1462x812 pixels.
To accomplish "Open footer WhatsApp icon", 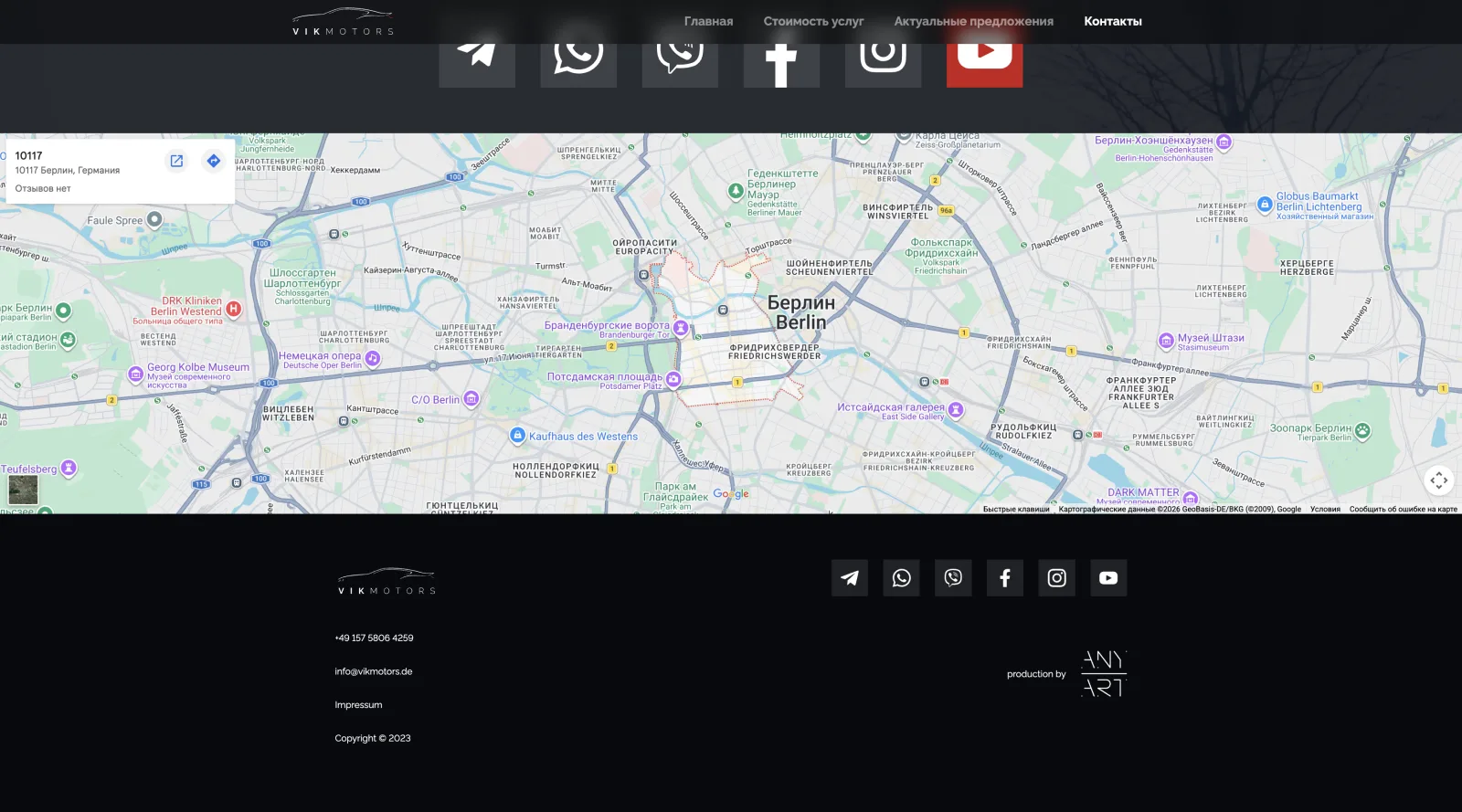I will pos(901,578).
